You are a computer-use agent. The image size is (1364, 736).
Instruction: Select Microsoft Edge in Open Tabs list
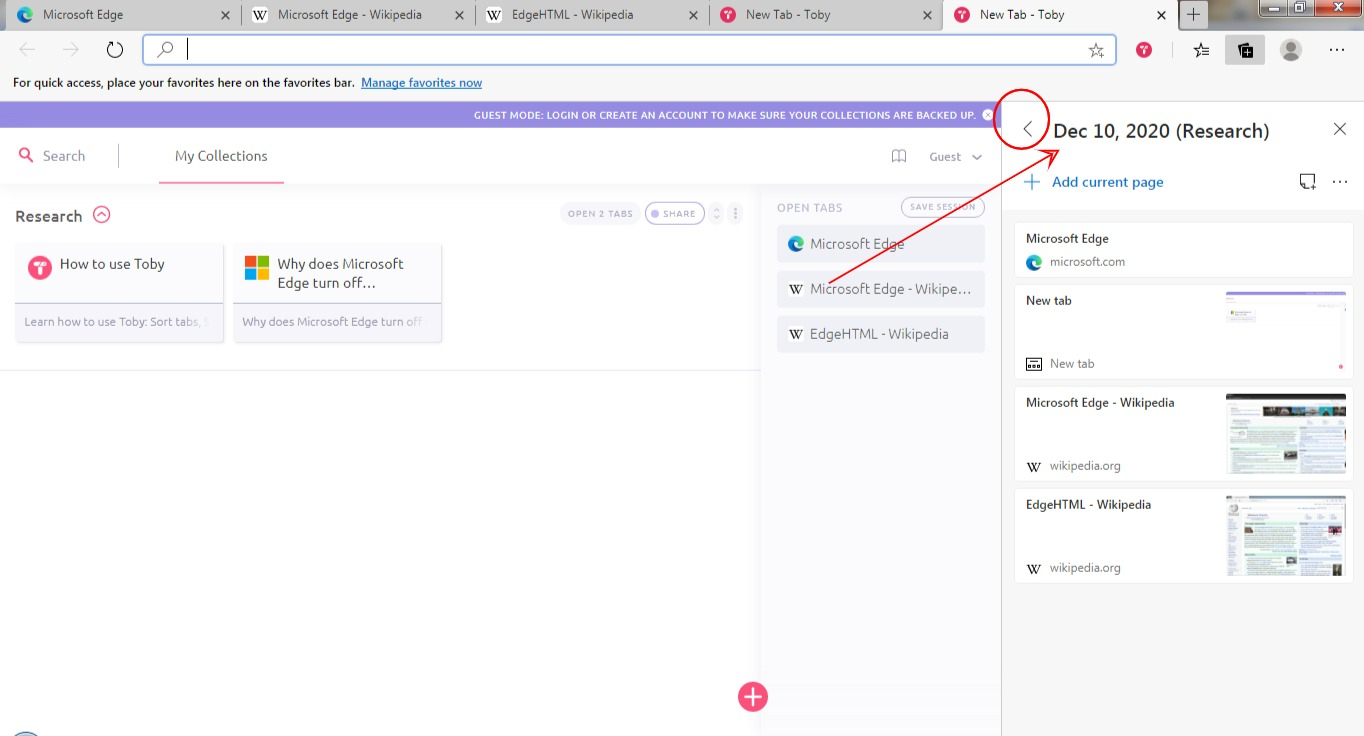click(x=880, y=244)
